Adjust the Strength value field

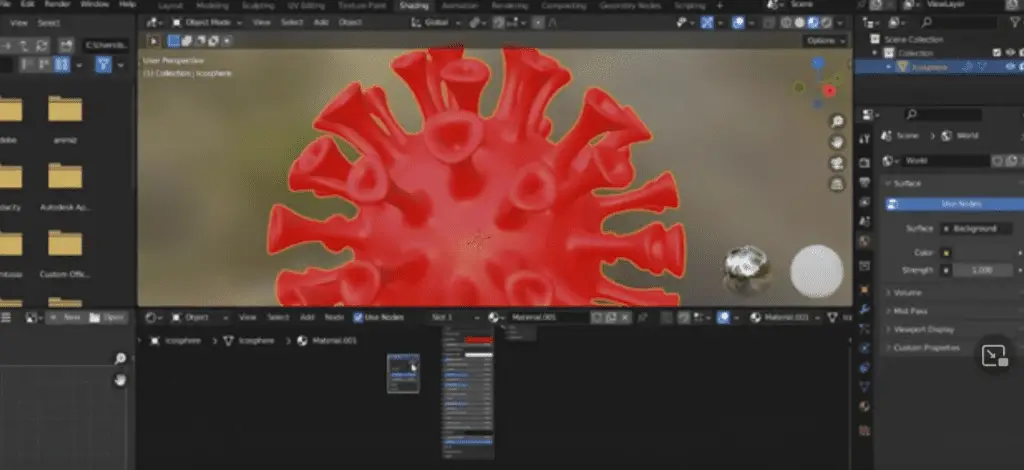click(982, 270)
